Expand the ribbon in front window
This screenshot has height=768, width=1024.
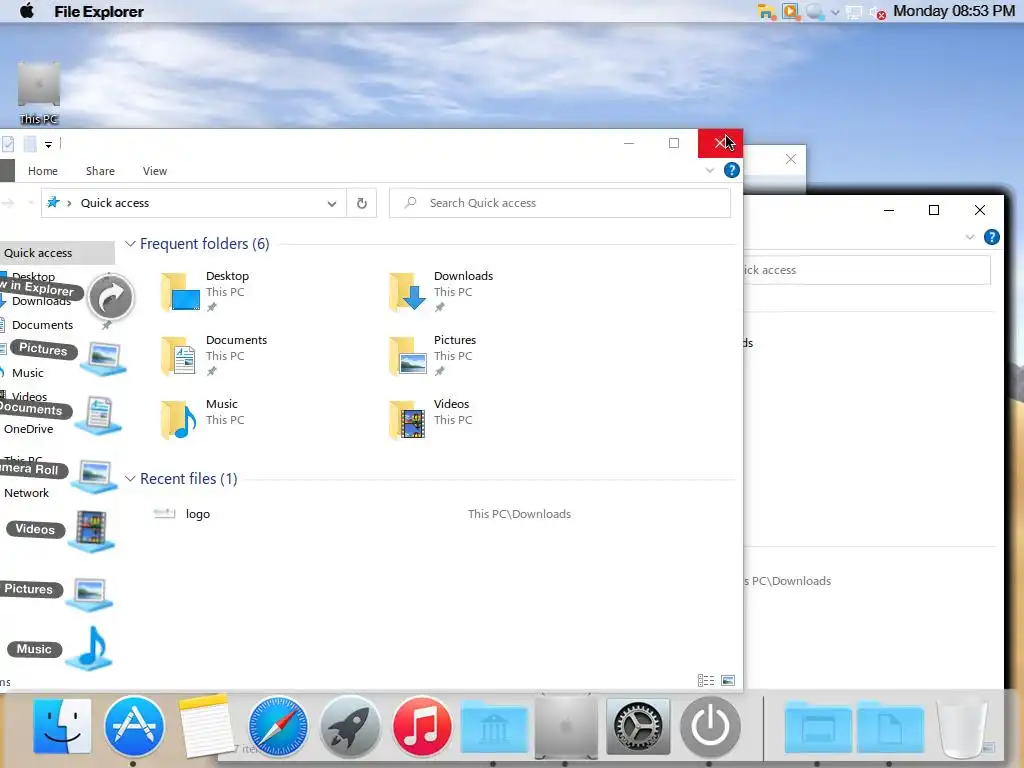click(710, 170)
